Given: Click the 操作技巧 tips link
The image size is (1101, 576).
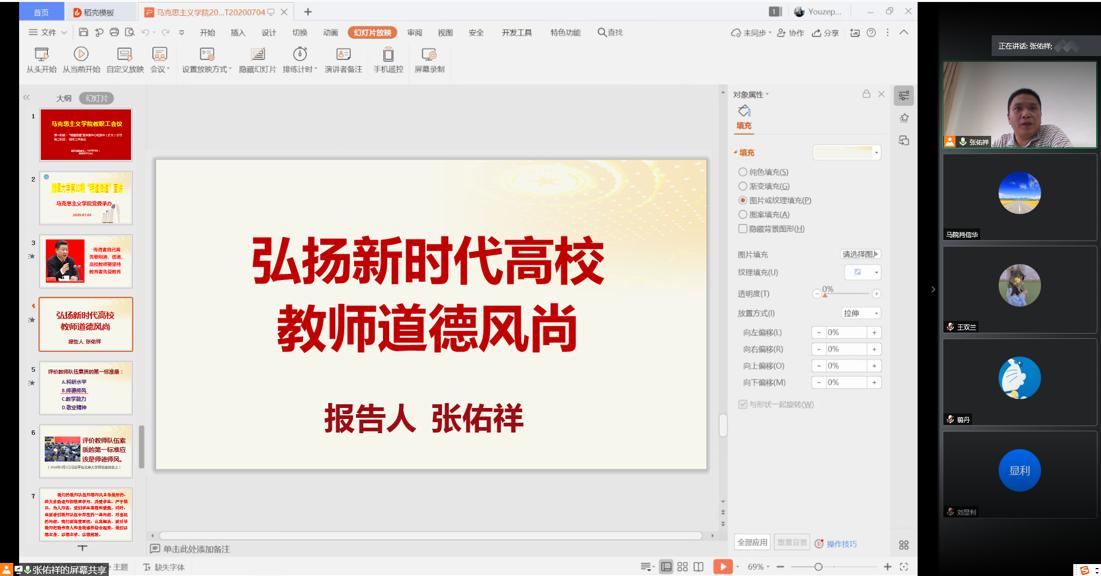Looking at the screenshot, I should pyautogui.click(x=841, y=544).
